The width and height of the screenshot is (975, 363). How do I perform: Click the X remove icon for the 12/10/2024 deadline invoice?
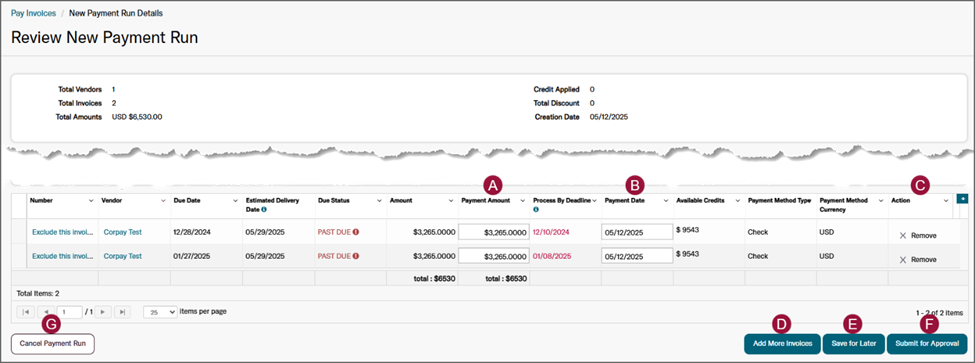(x=903, y=236)
